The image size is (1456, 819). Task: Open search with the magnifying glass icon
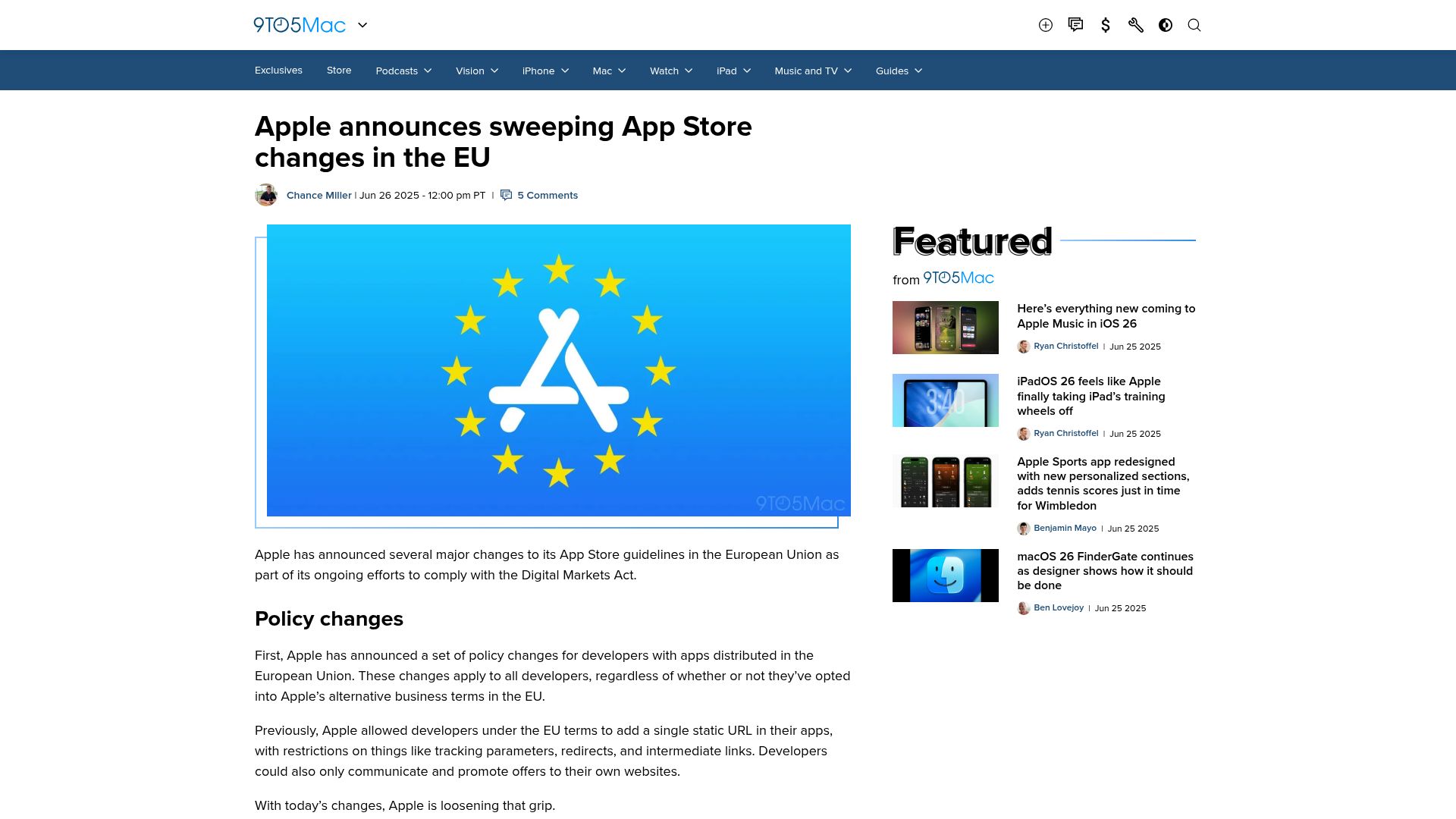click(1194, 25)
